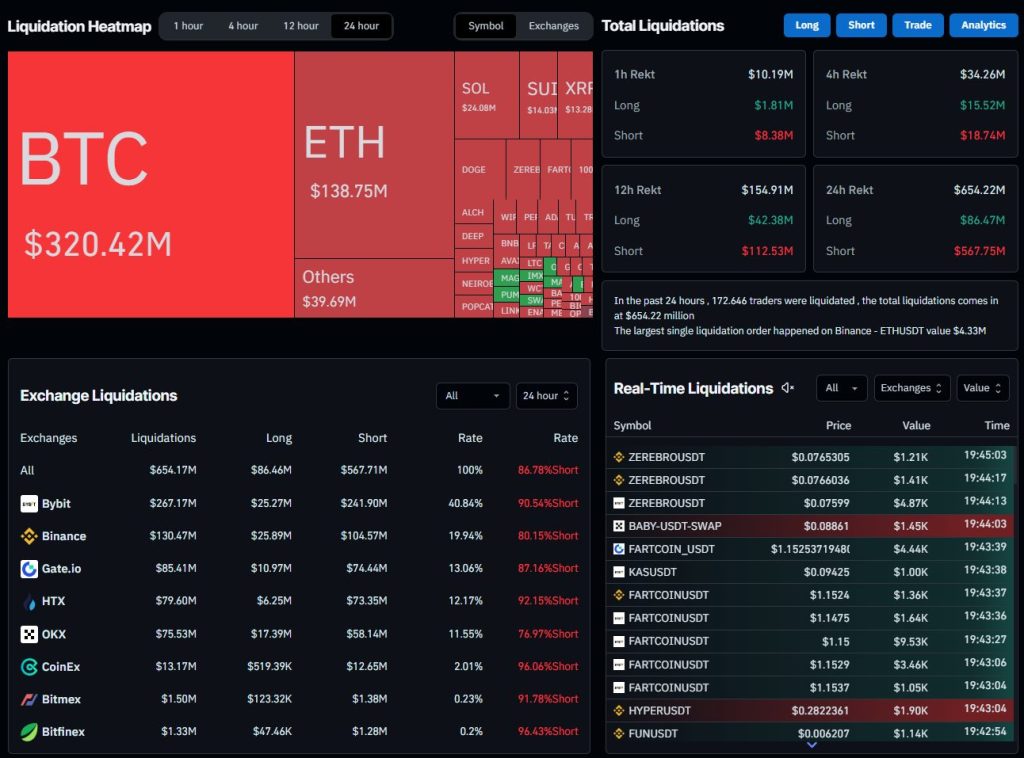
Task: Mute the Real-Time Liquidations sound alerts
Action: pos(787,387)
